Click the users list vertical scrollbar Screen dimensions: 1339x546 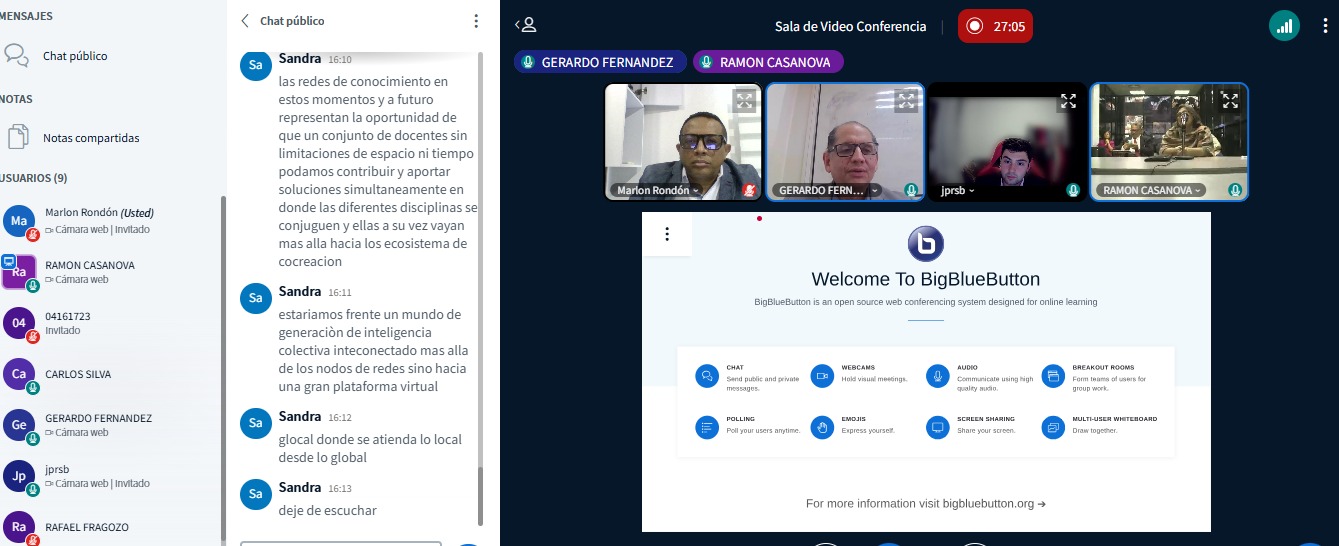pos(224,370)
